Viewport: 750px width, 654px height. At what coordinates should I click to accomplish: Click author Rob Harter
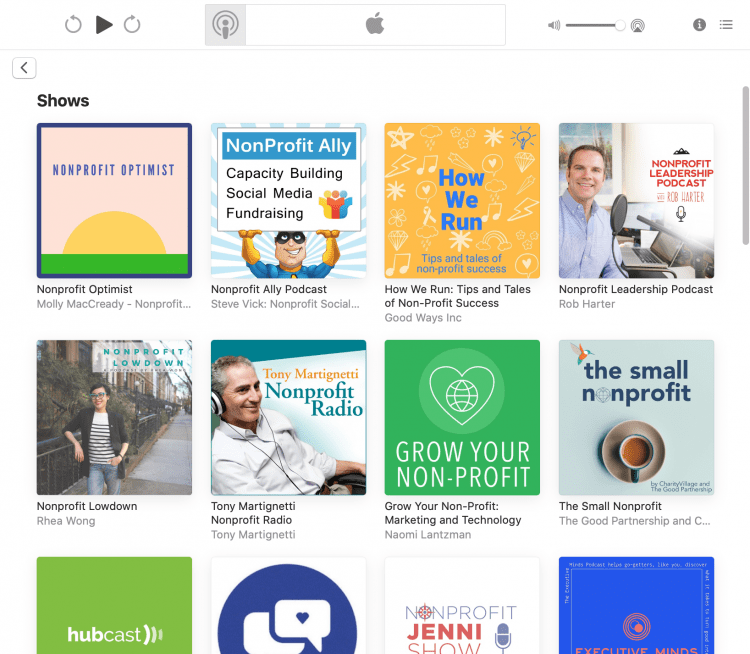click(x=587, y=304)
